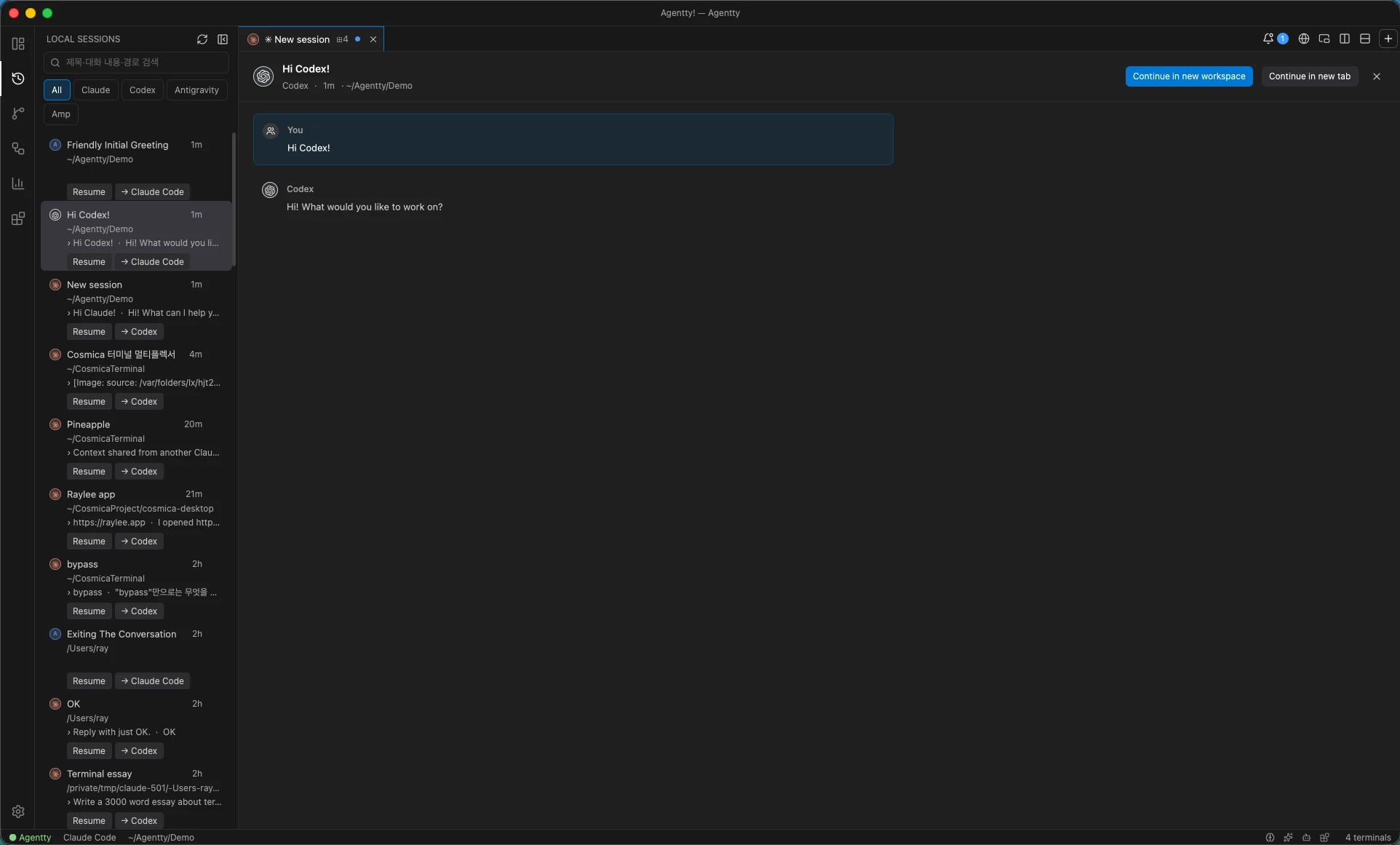Send Terminal essay session to Codex
The height and width of the screenshot is (845, 1400).
click(139, 821)
